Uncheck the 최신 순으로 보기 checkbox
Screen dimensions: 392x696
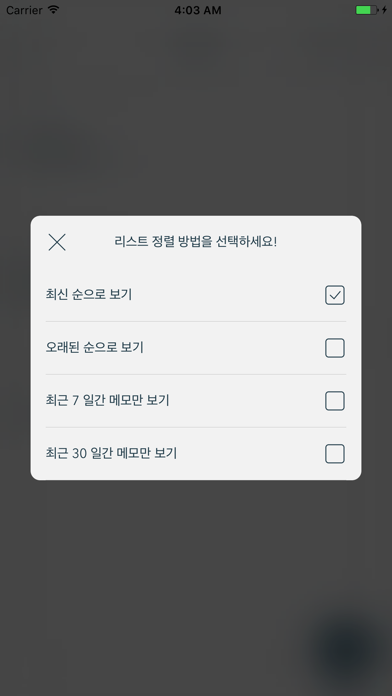[x=335, y=295]
